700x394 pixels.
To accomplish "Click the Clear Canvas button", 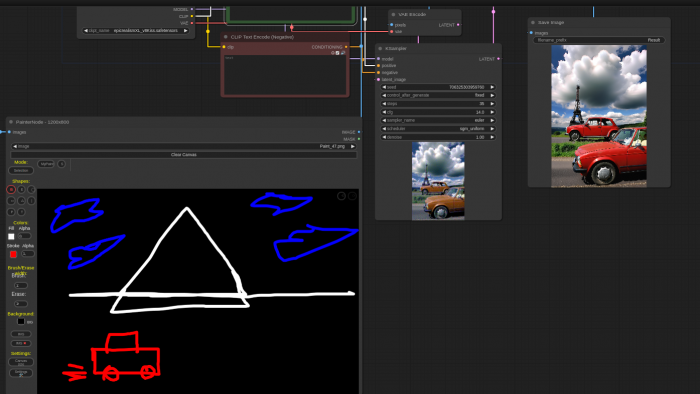I will (x=183, y=155).
